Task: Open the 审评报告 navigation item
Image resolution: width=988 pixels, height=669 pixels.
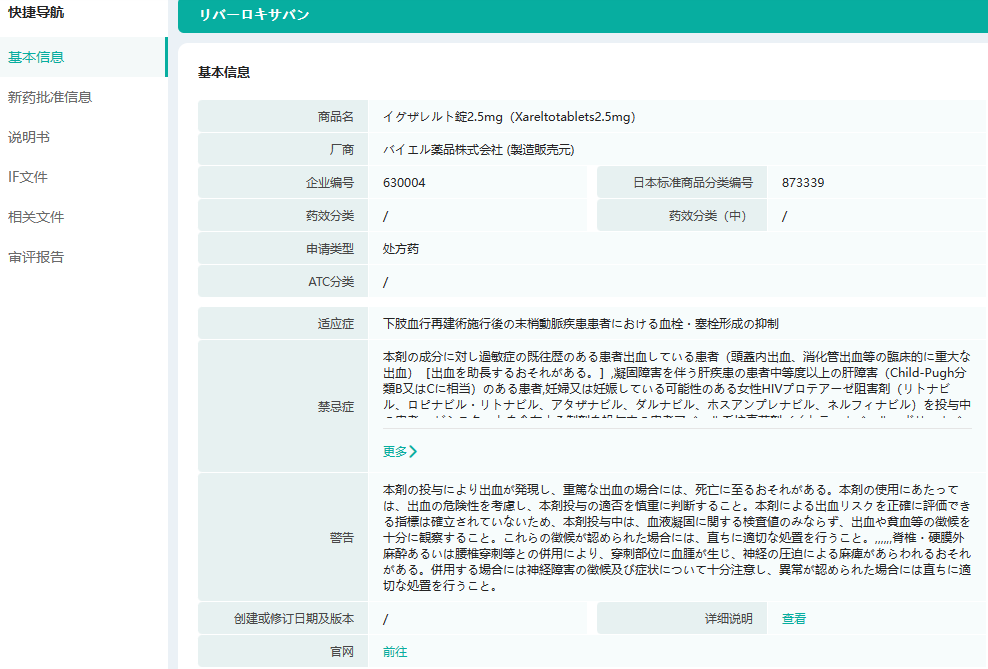Action: coord(36,257)
